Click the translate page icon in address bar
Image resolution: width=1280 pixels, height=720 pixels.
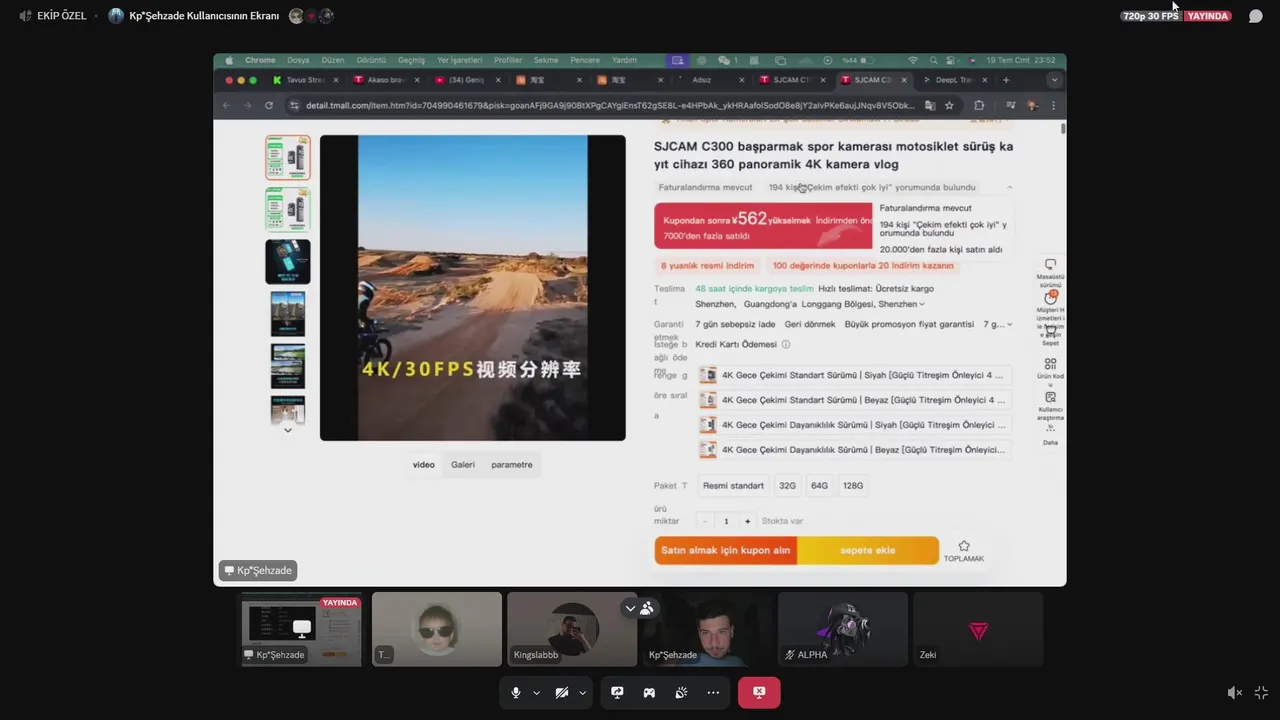pyautogui.click(x=930, y=105)
